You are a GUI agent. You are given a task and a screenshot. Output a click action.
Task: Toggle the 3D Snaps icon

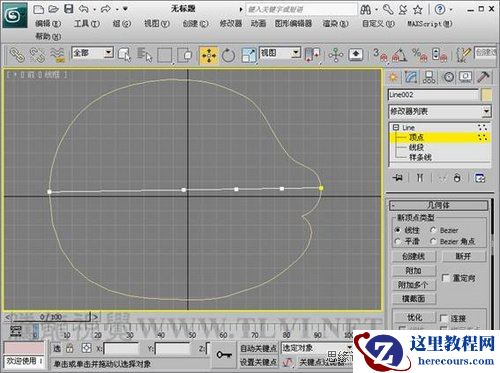pos(380,55)
